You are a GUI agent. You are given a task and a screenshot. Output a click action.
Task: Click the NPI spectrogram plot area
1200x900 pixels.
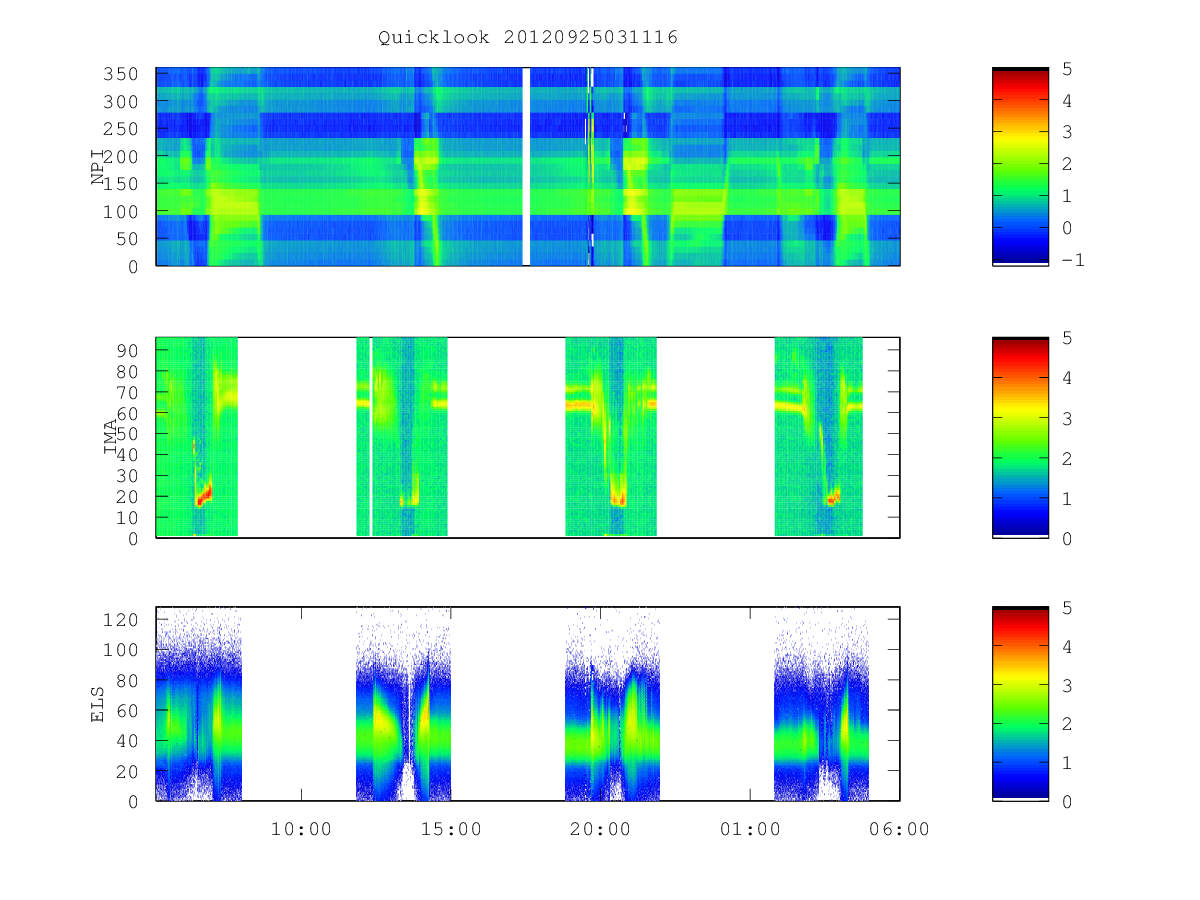[x=528, y=166]
